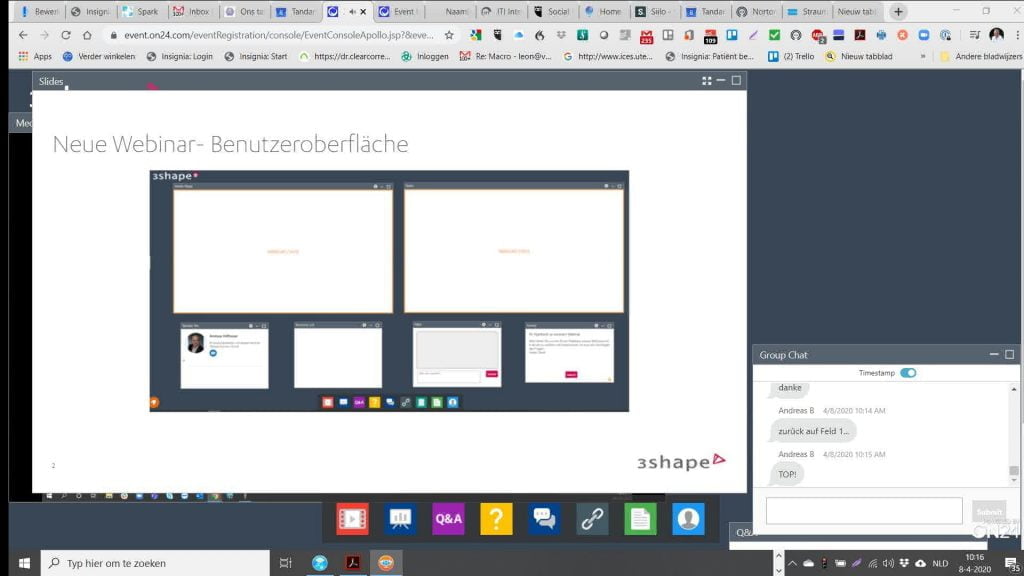Click the purple Q&A dock icon
The height and width of the screenshot is (576, 1024).
[448, 518]
